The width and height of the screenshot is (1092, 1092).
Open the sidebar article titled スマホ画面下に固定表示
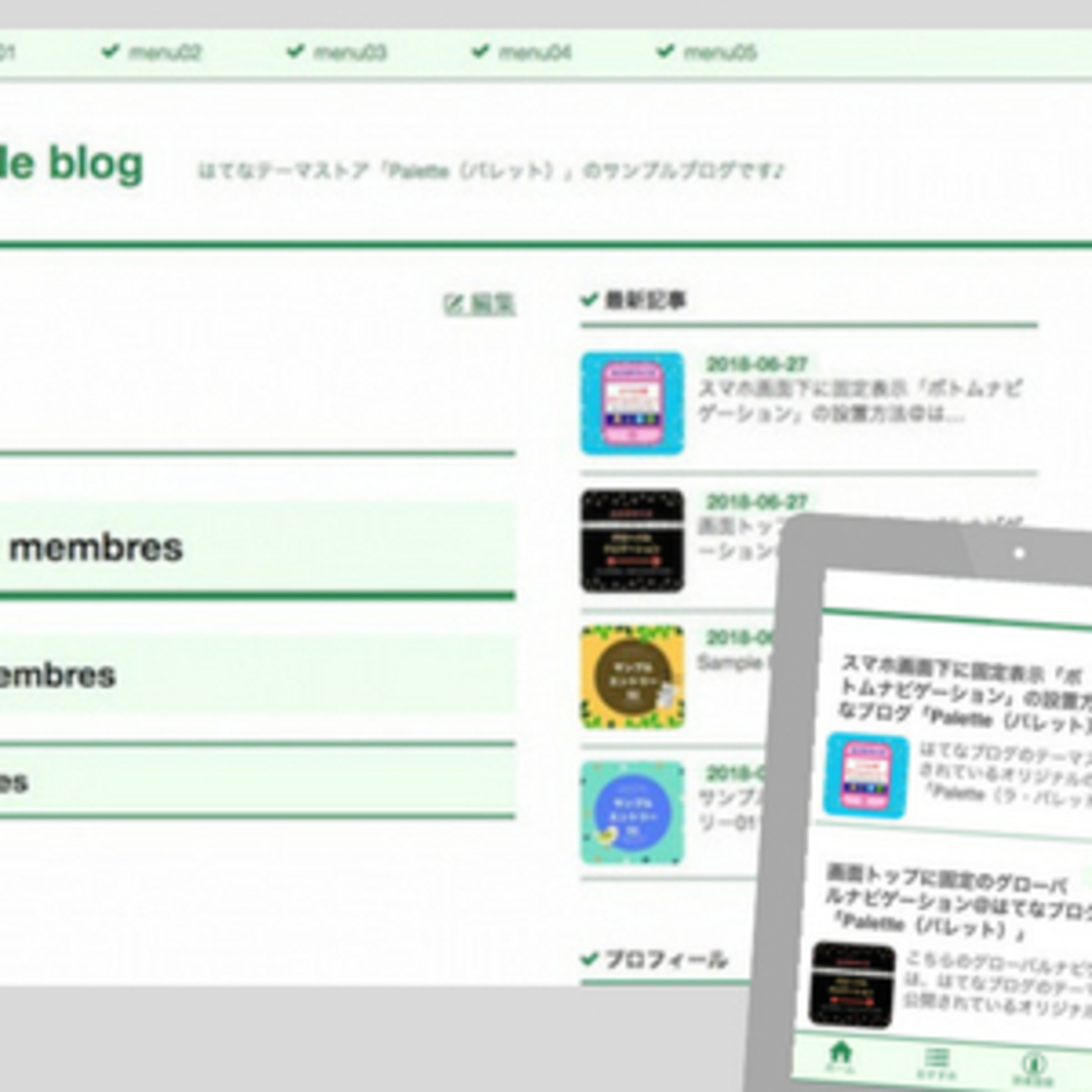pyautogui.click(x=860, y=402)
